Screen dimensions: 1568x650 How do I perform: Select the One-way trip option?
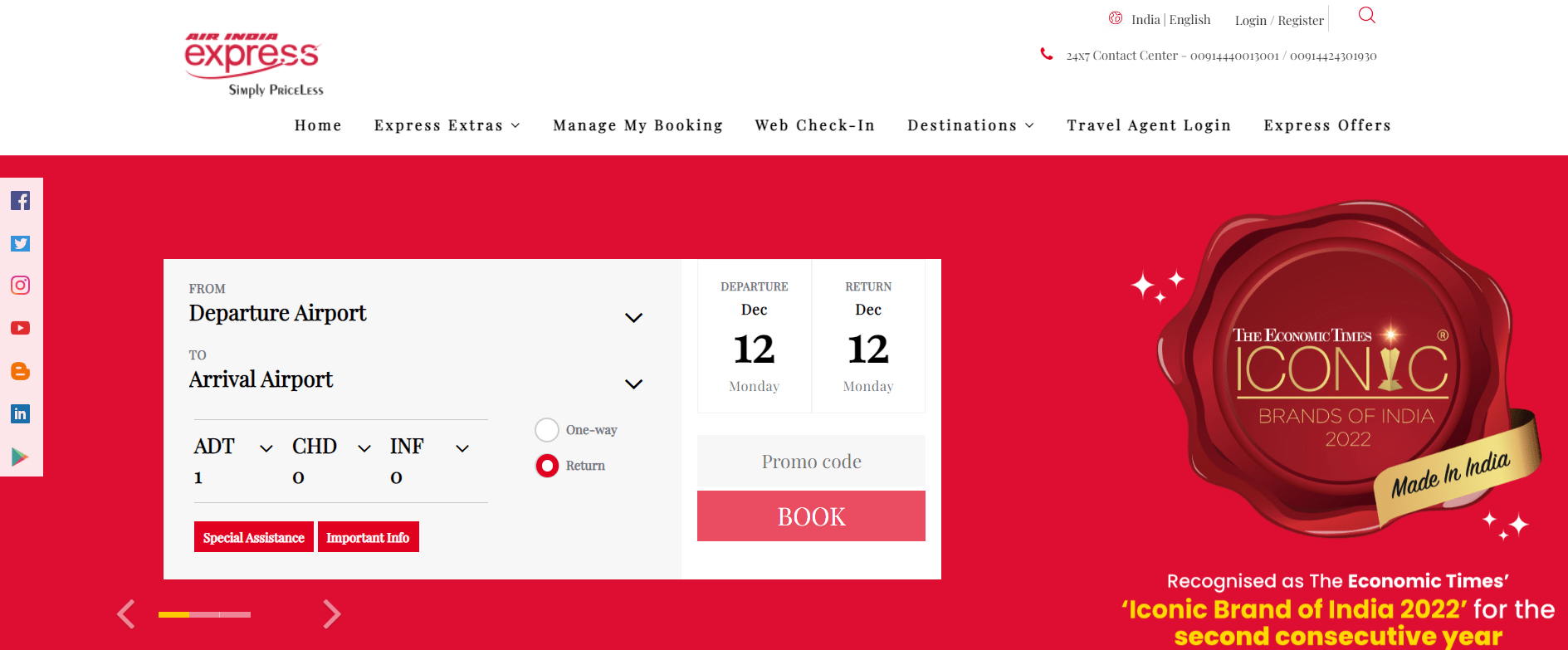click(x=547, y=430)
